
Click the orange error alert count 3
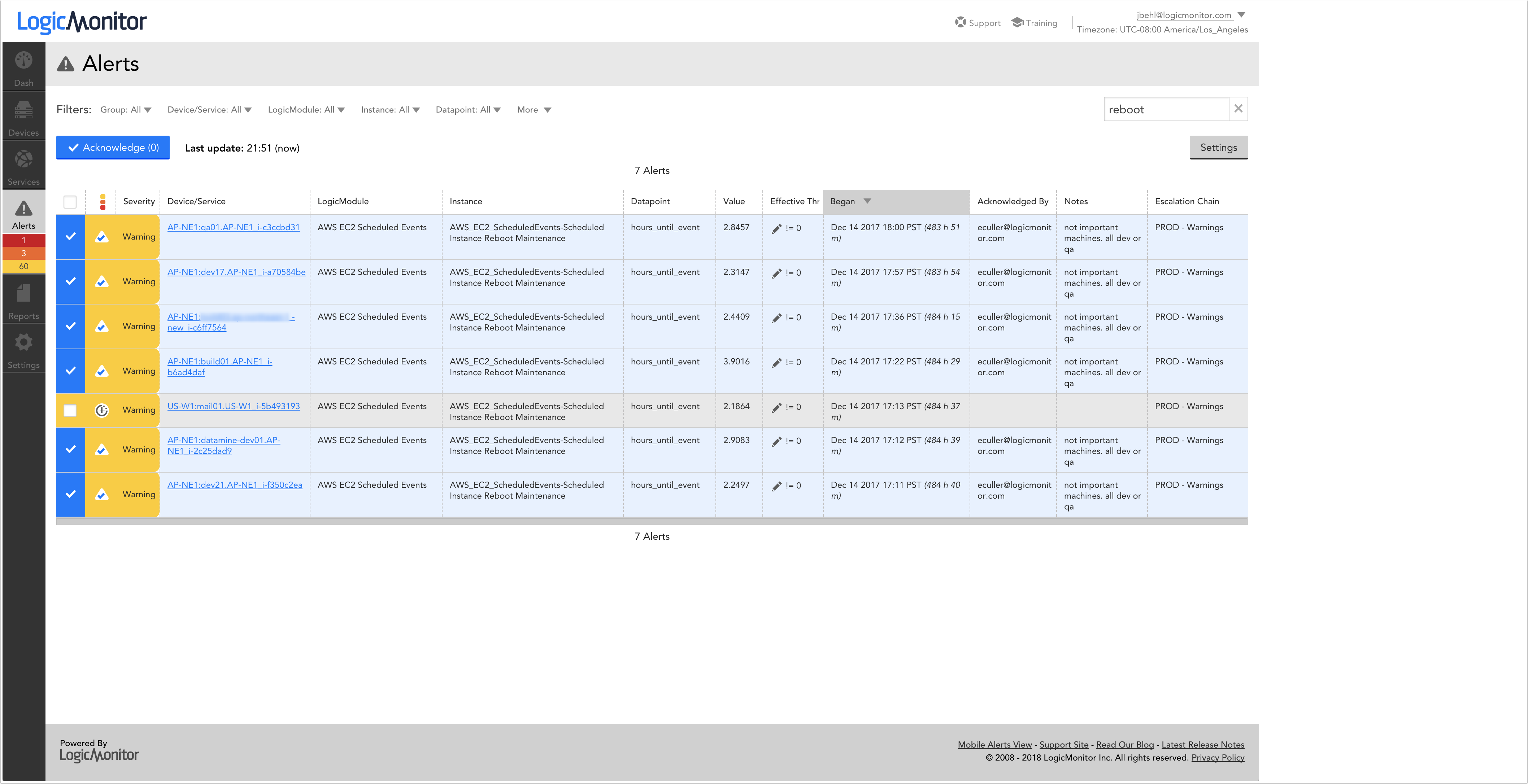tap(24, 253)
